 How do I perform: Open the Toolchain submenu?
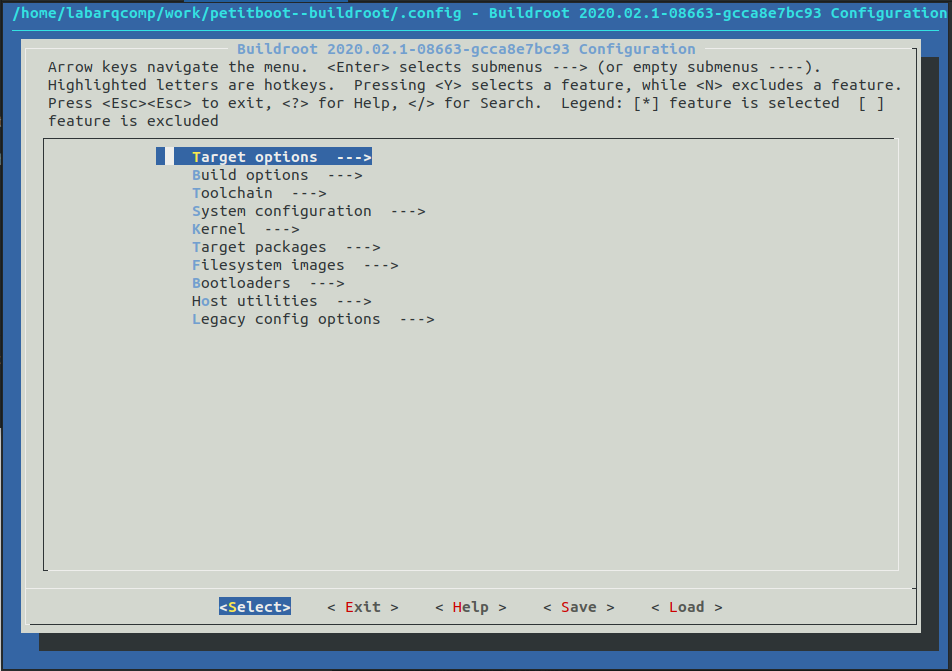point(259,193)
